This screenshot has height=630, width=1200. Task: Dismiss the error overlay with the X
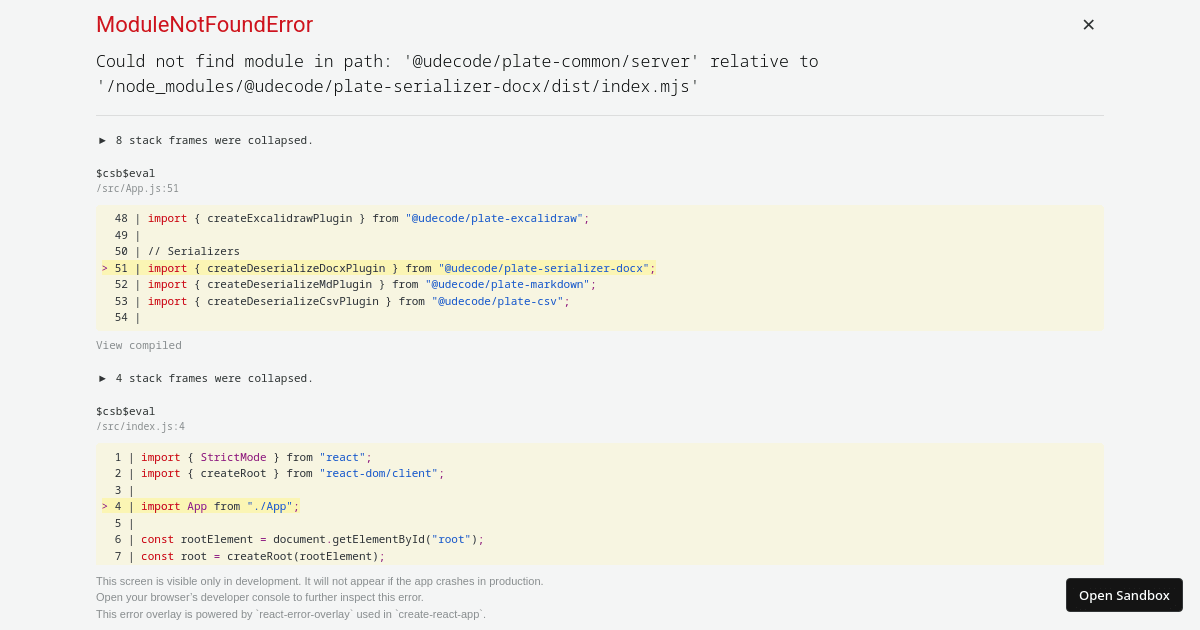[1088, 24]
